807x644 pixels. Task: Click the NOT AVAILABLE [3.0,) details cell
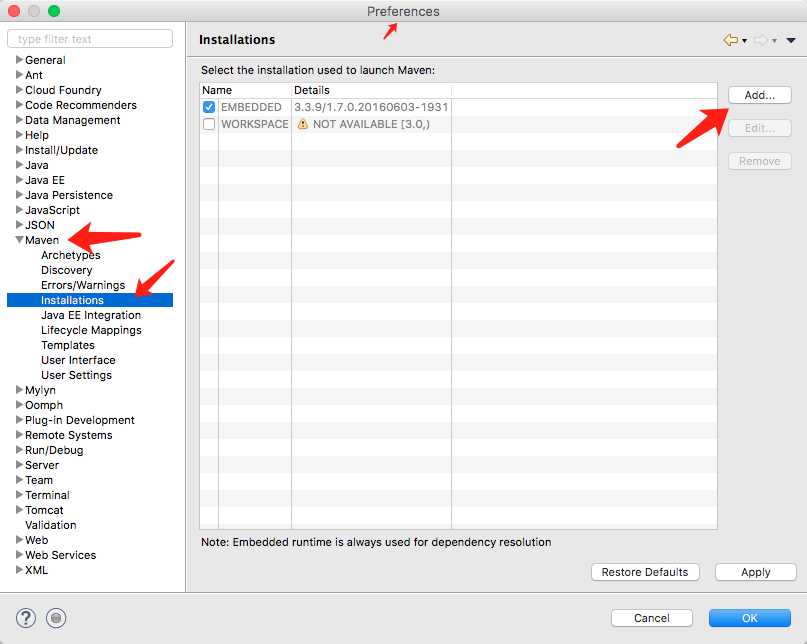pos(371,124)
